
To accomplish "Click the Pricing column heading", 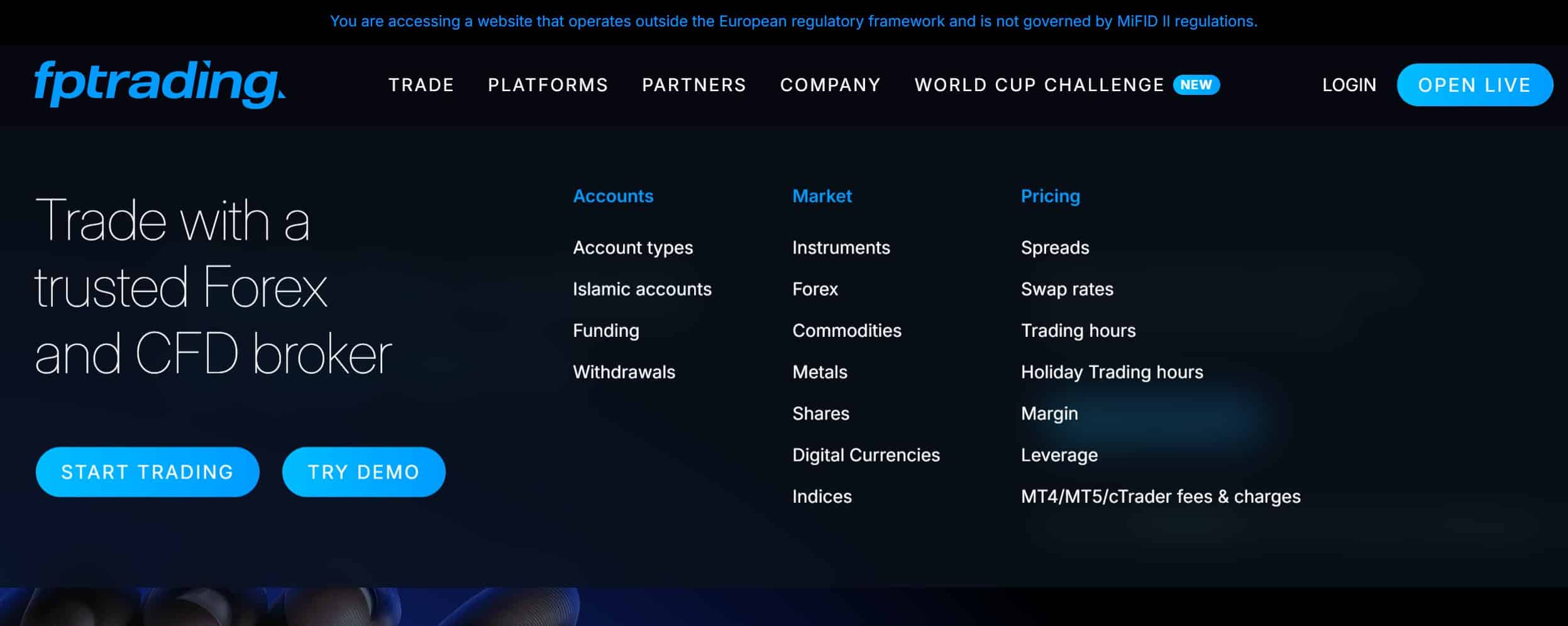I will point(1051,196).
